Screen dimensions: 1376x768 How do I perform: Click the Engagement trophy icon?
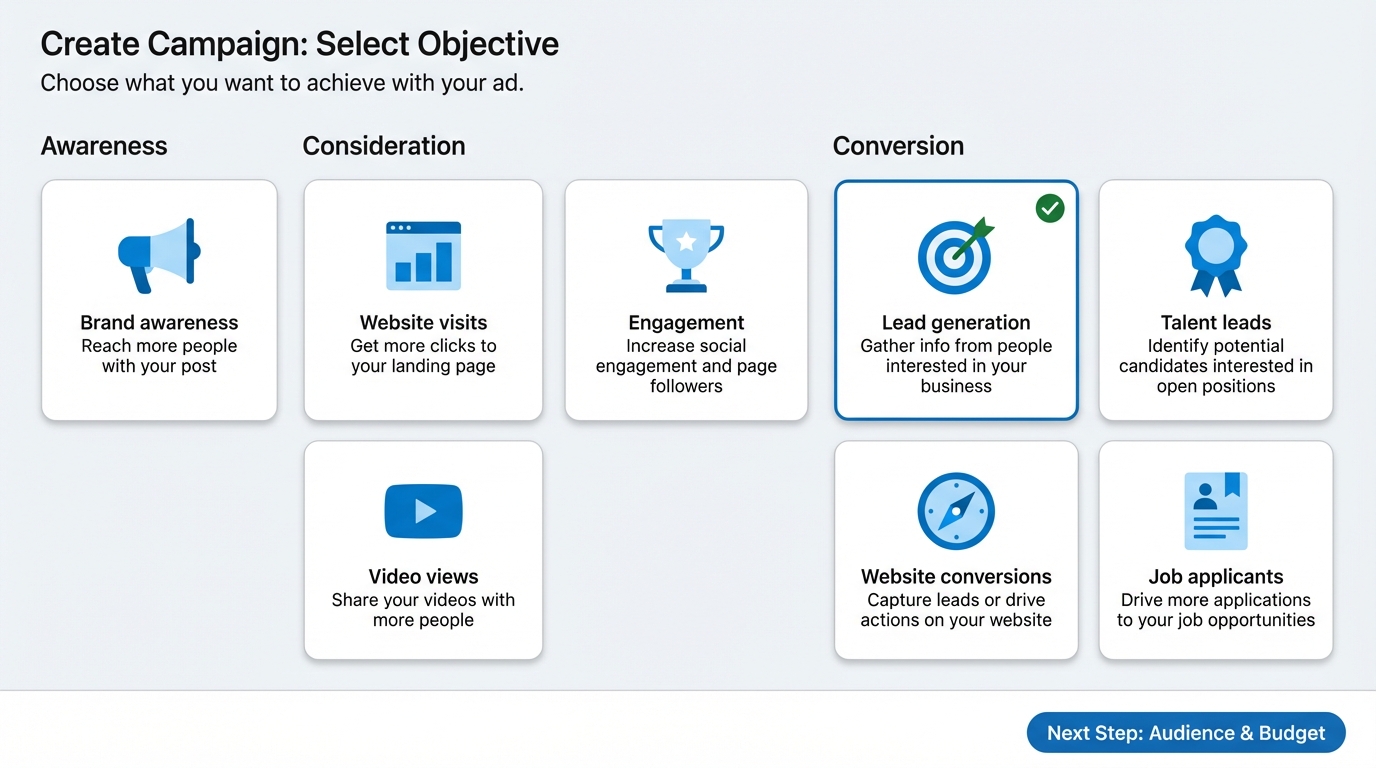point(686,256)
